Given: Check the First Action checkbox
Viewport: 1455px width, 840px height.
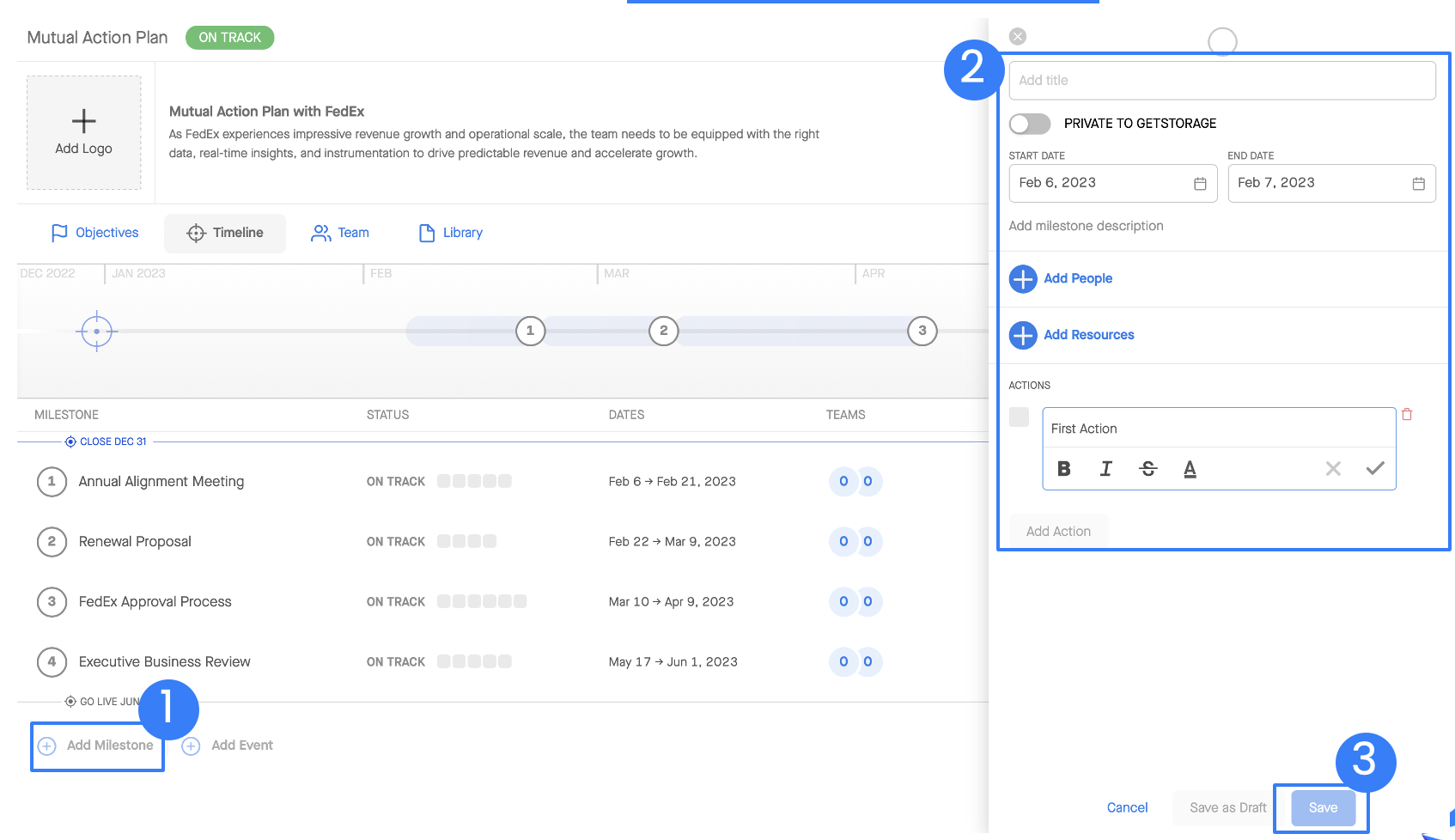Looking at the screenshot, I should tap(1019, 417).
